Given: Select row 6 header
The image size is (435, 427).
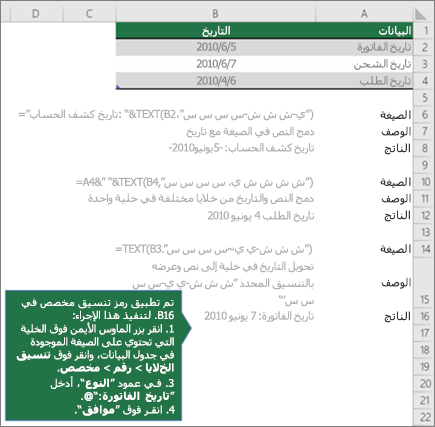Looking at the screenshot, I should (x=423, y=114).
